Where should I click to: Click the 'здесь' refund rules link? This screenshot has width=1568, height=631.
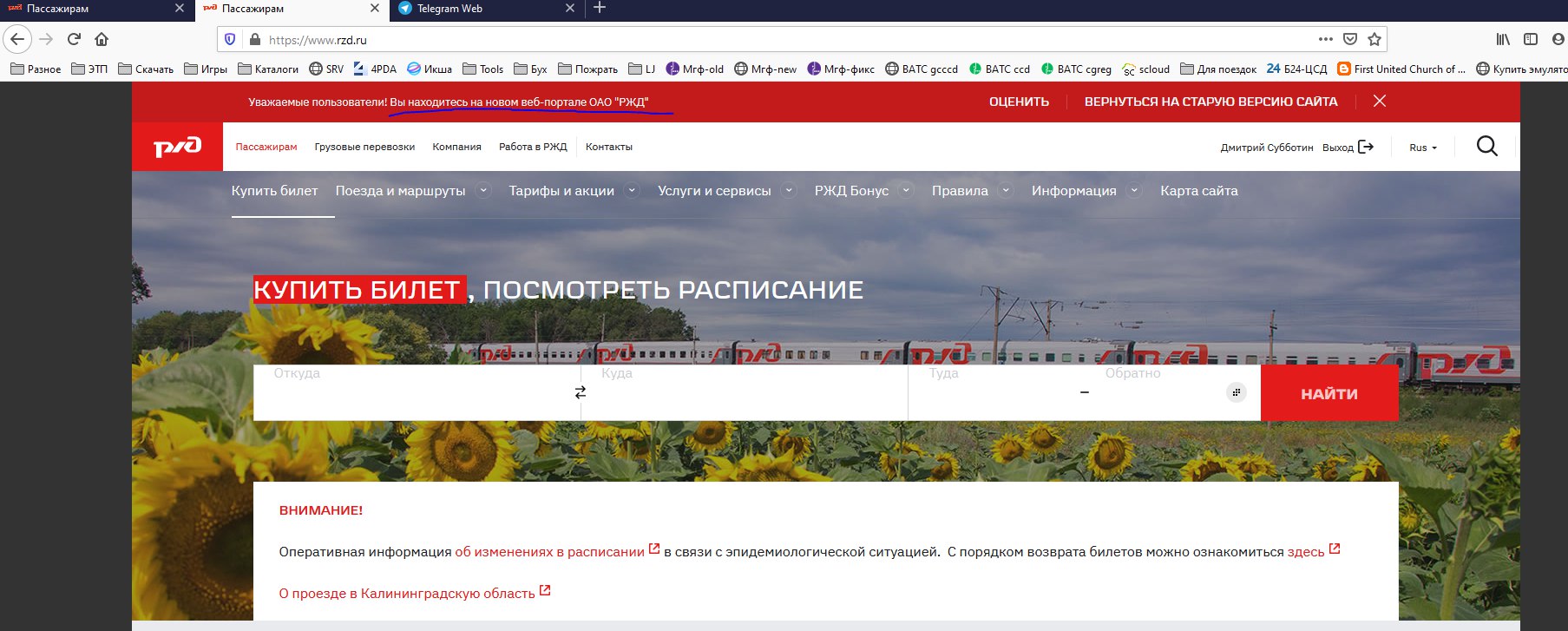pos(1305,551)
